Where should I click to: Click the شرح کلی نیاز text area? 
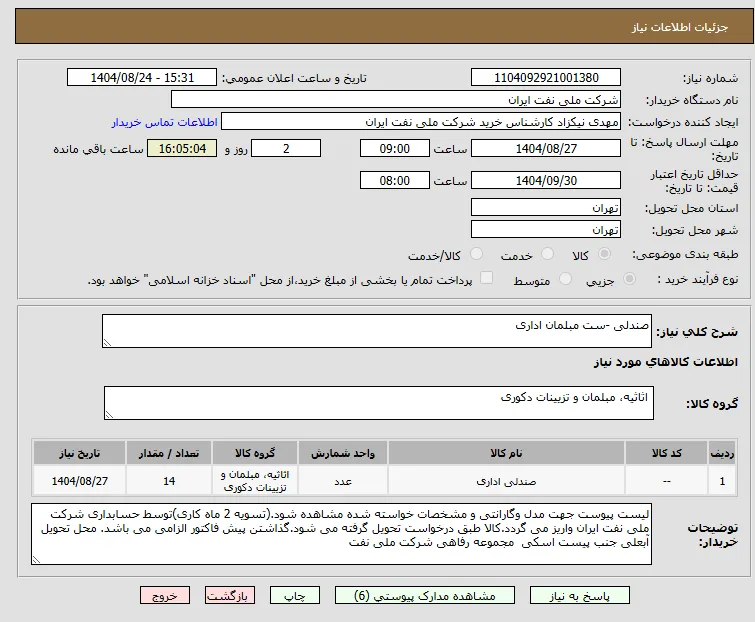point(377,331)
